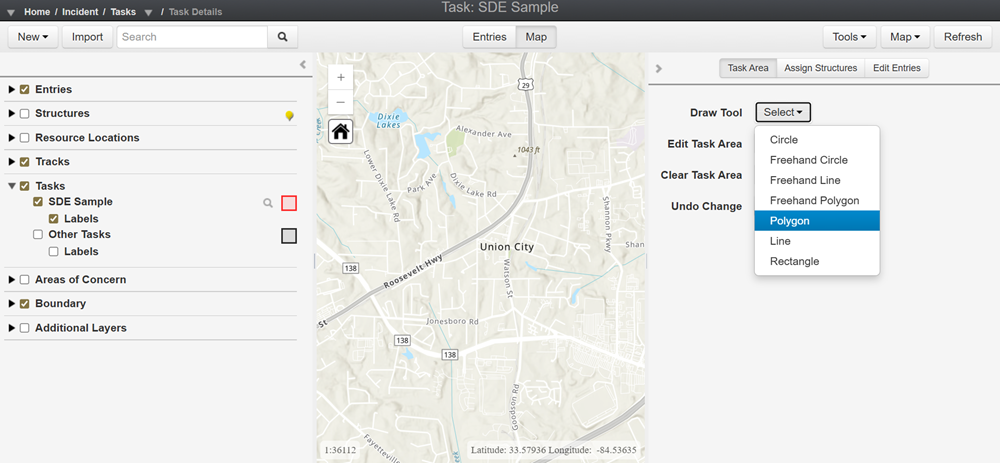
Task: Click the SDE Sample task label
Action: (80, 202)
